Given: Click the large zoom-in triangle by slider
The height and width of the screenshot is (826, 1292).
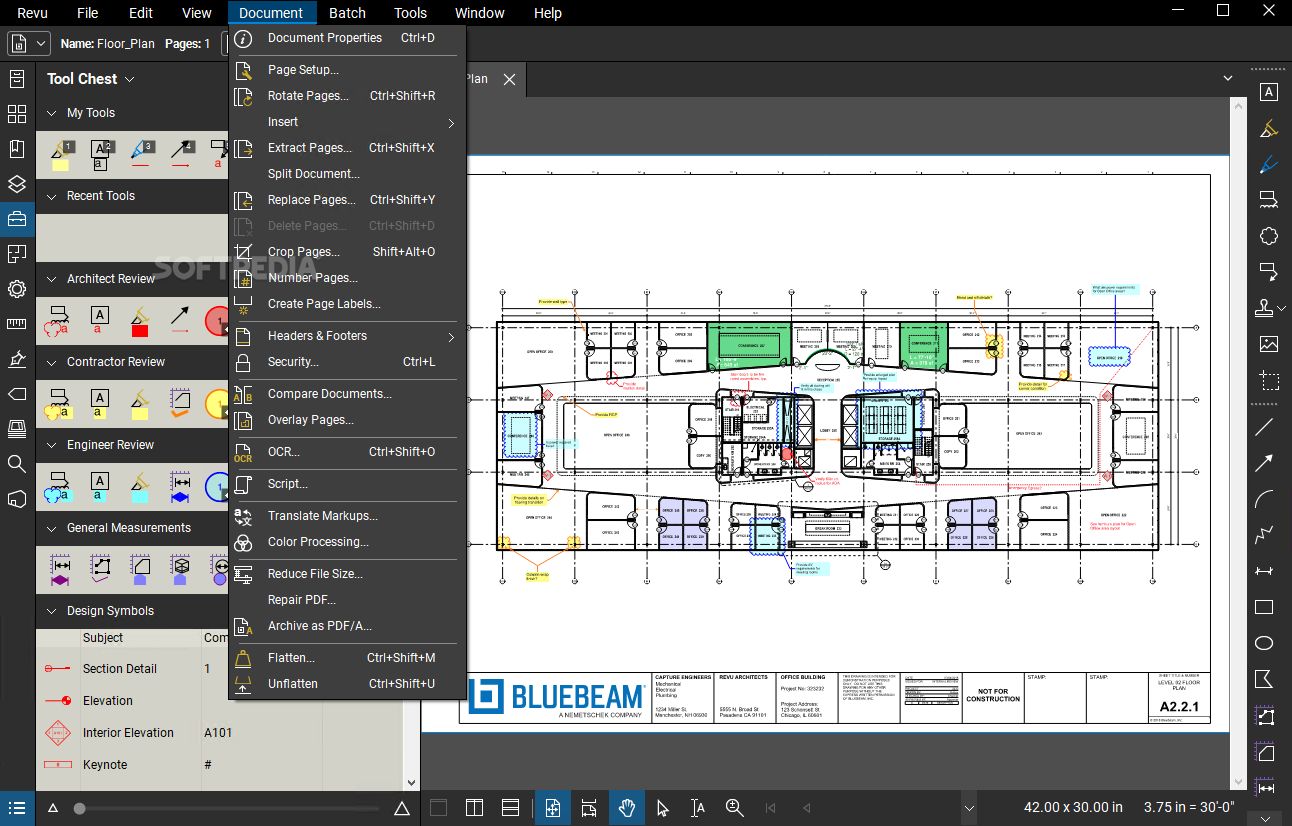Looking at the screenshot, I should 402,809.
